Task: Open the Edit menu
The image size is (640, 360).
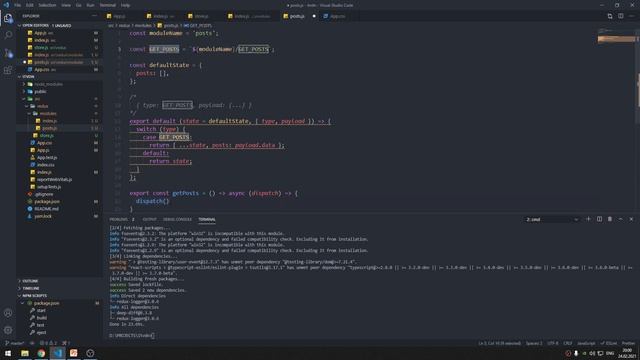Action: click(29, 5)
